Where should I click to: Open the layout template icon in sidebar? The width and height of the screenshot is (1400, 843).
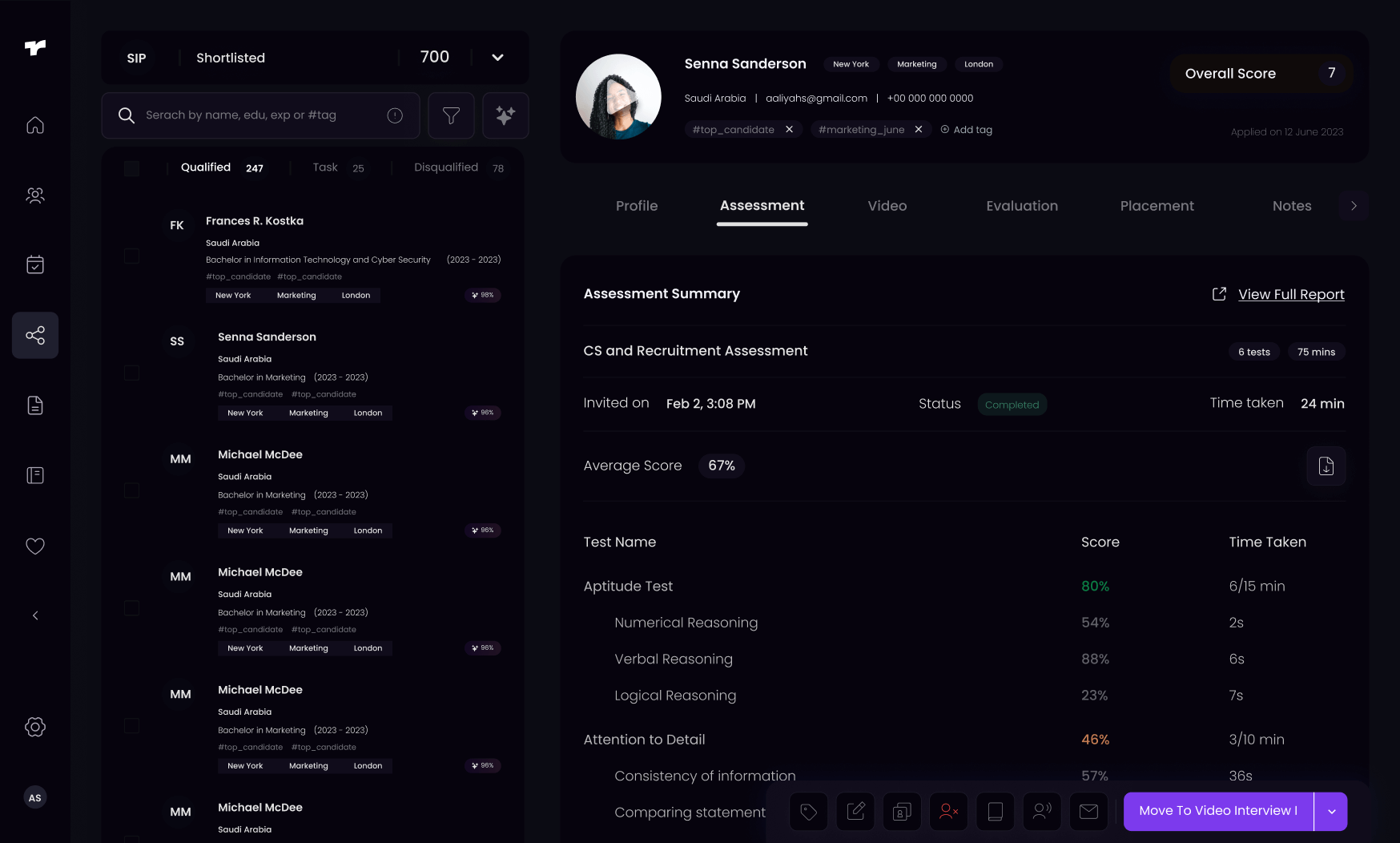(35, 475)
